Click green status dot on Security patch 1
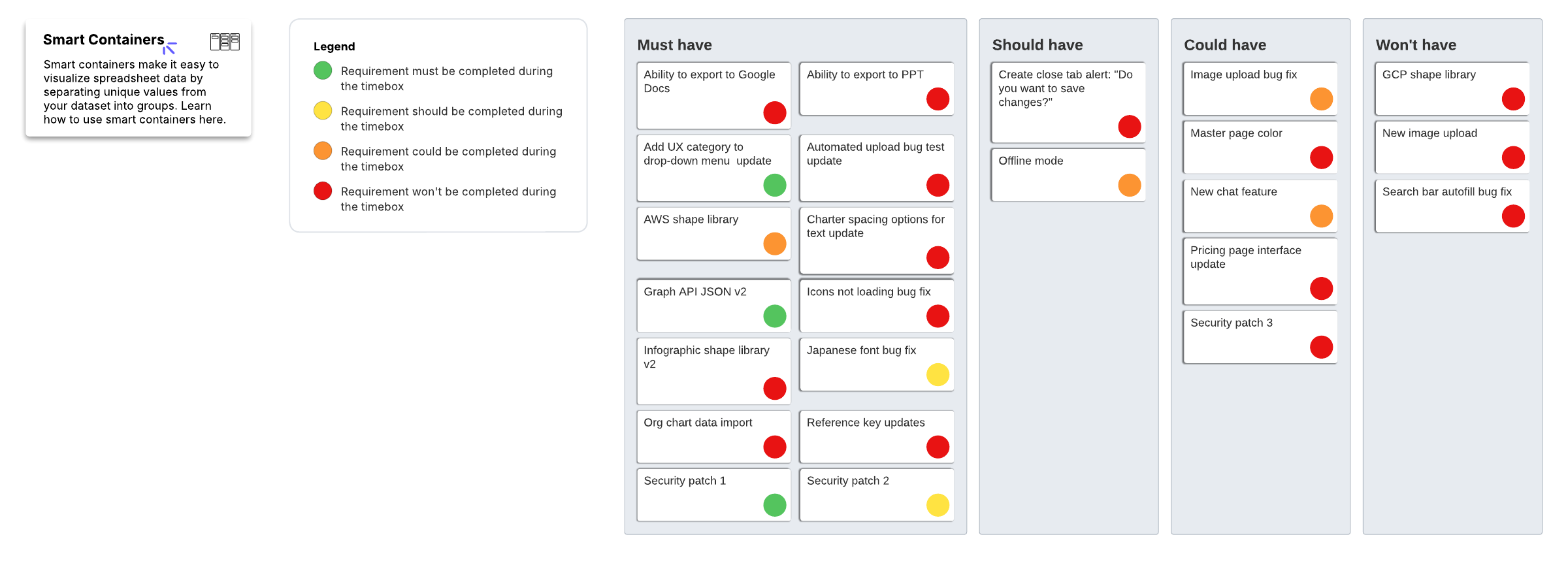Screen dimensions: 1568x567 coord(774,505)
